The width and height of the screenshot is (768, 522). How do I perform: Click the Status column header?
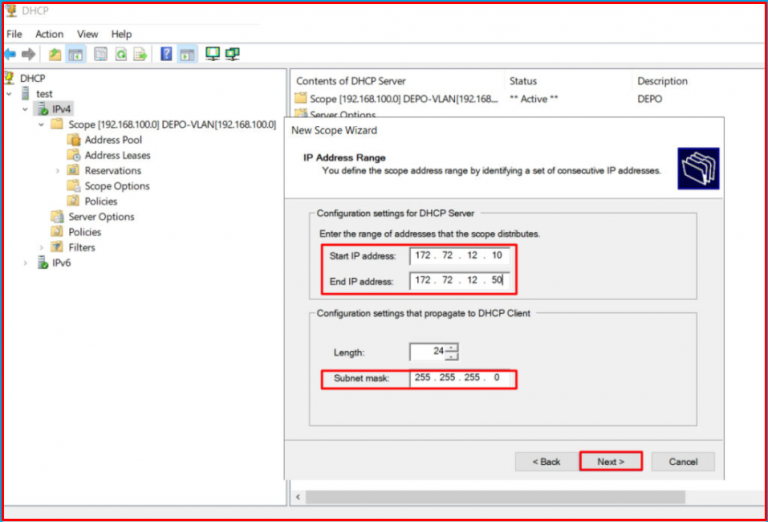coord(523,81)
